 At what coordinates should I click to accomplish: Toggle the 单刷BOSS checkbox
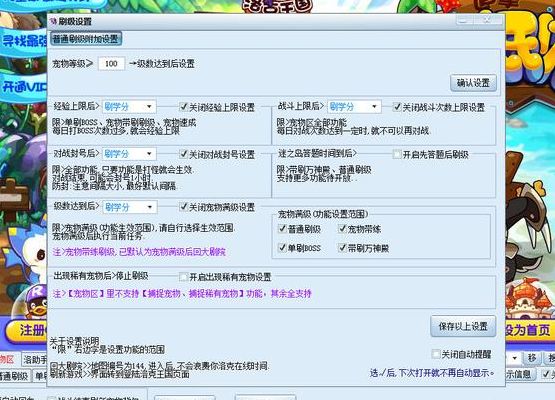282,247
